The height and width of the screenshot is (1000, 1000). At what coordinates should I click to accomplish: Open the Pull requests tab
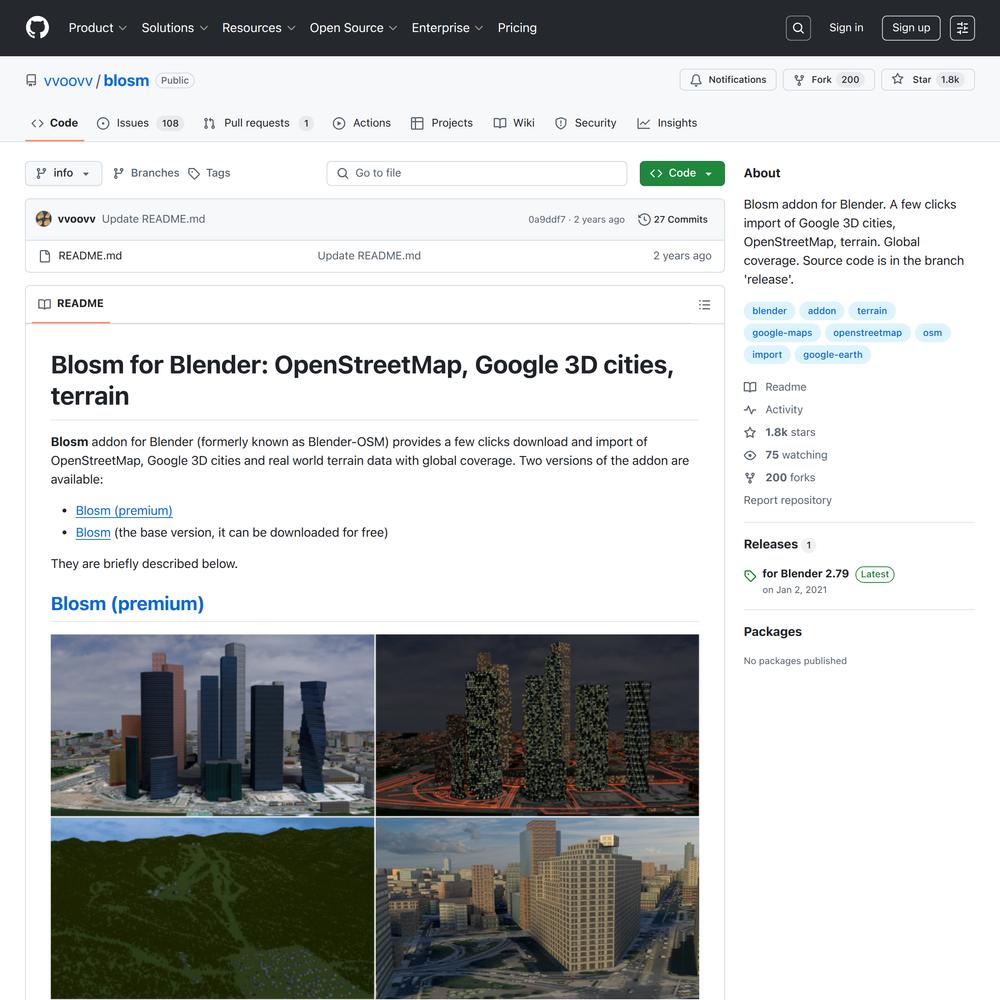pos(256,123)
